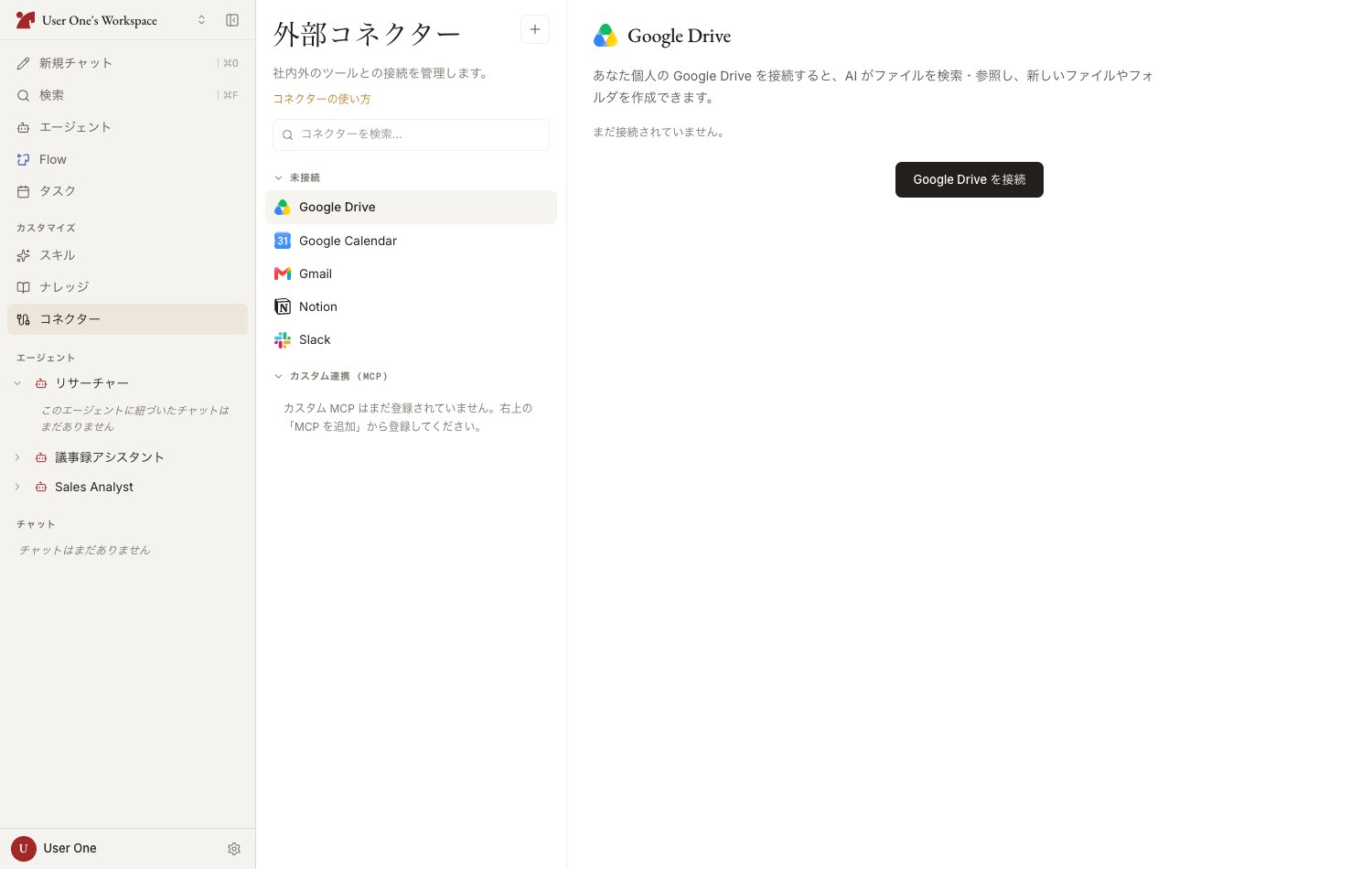Click the Flow workflow icon
Viewport: 1372px width, 869px height.
point(24,159)
